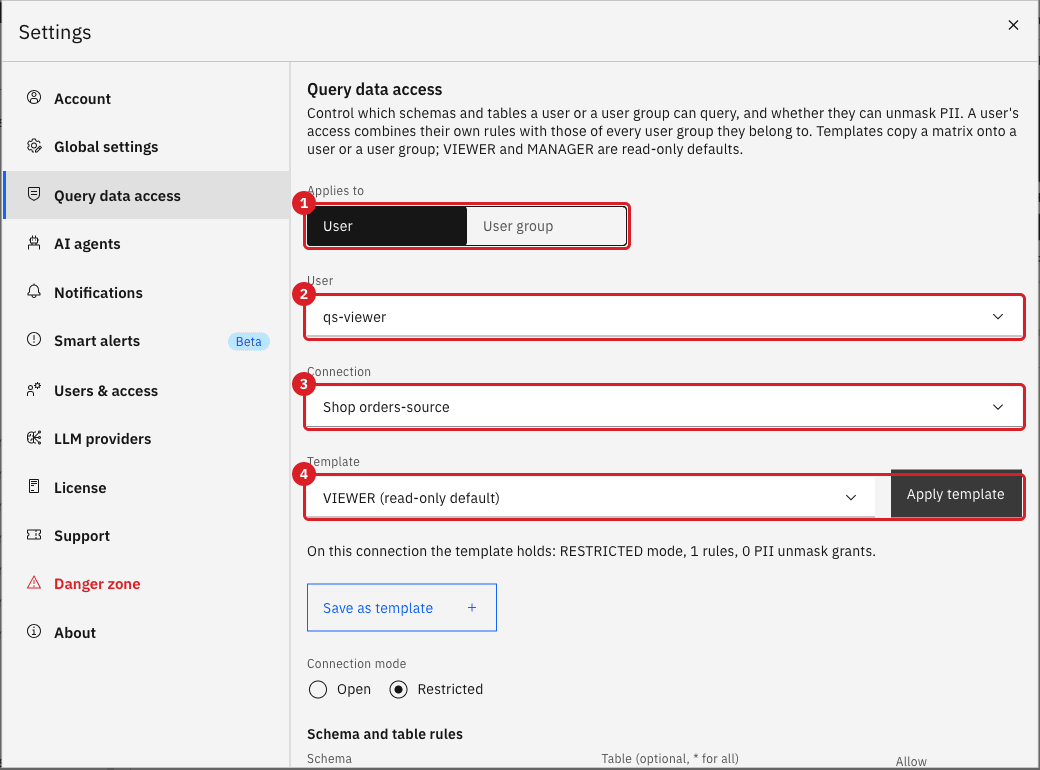
Task: Click the Danger zone warning triangle icon
Action: (34, 583)
